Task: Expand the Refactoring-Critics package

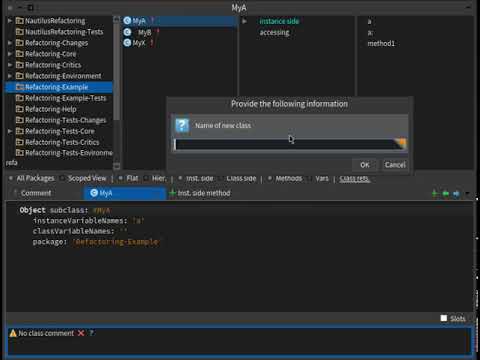Action: point(10,65)
